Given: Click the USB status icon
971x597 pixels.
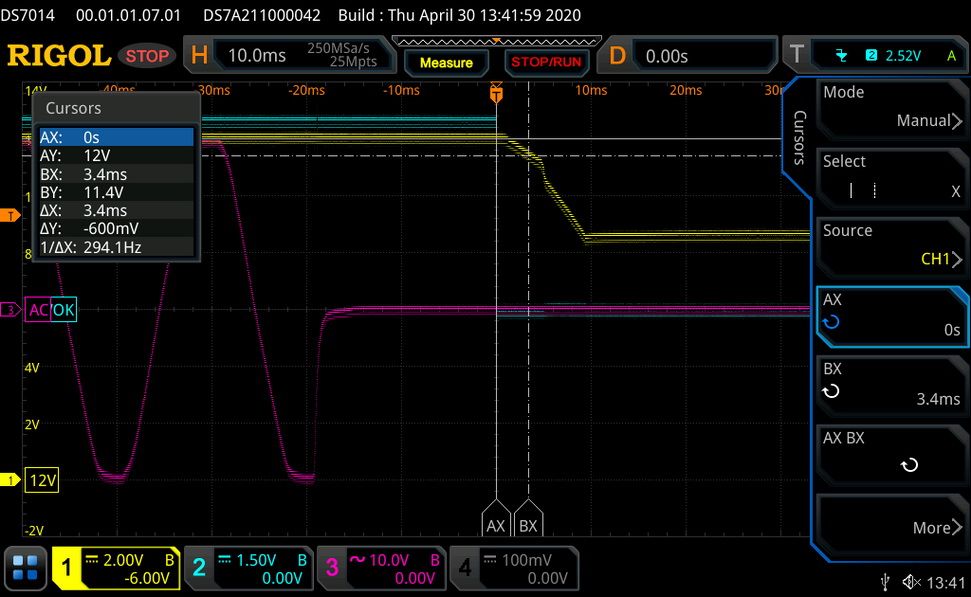Looking at the screenshot, I should [x=885, y=582].
